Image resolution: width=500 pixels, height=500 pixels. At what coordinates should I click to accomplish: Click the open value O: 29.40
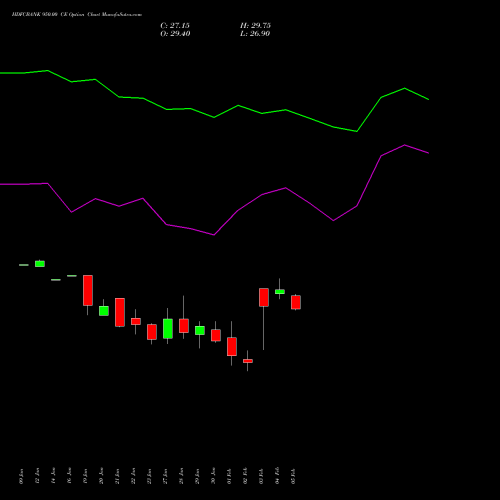175,34
